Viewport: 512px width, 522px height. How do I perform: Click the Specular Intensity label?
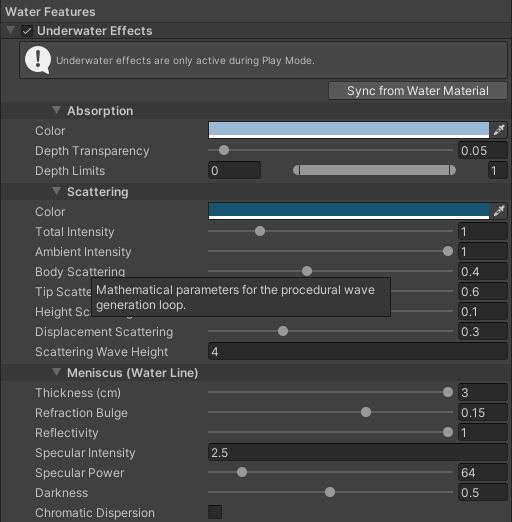[x=85, y=453]
